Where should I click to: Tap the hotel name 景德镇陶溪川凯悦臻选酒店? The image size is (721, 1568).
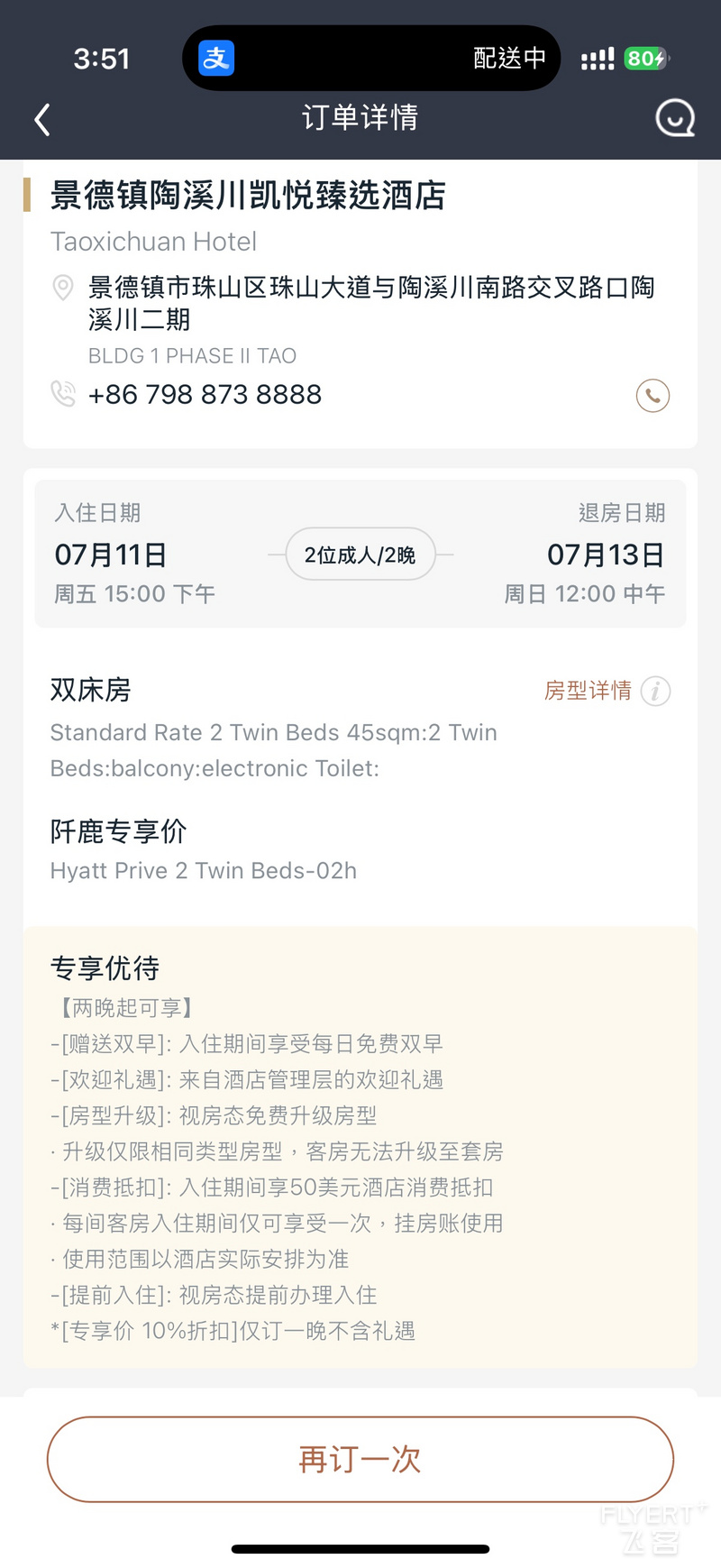point(248,195)
